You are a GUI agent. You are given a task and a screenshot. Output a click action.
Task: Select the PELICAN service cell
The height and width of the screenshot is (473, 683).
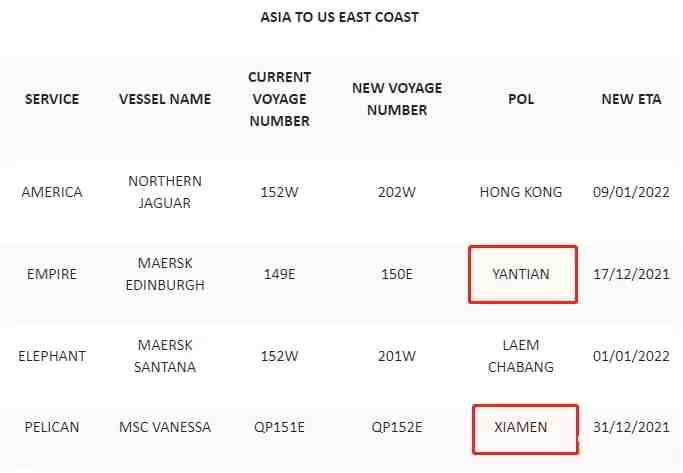coord(52,427)
